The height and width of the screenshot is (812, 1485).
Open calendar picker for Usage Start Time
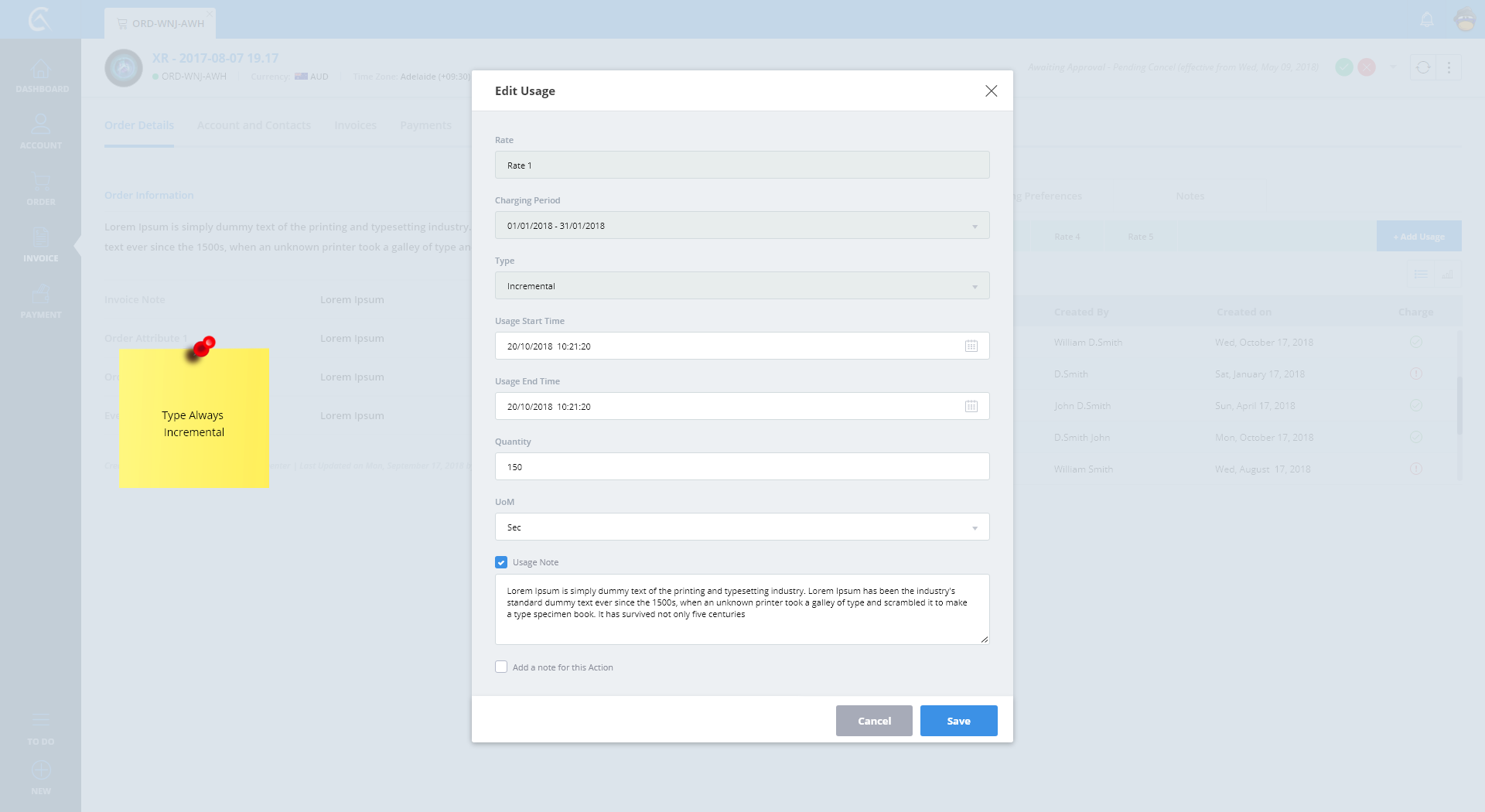click(971, 346)
